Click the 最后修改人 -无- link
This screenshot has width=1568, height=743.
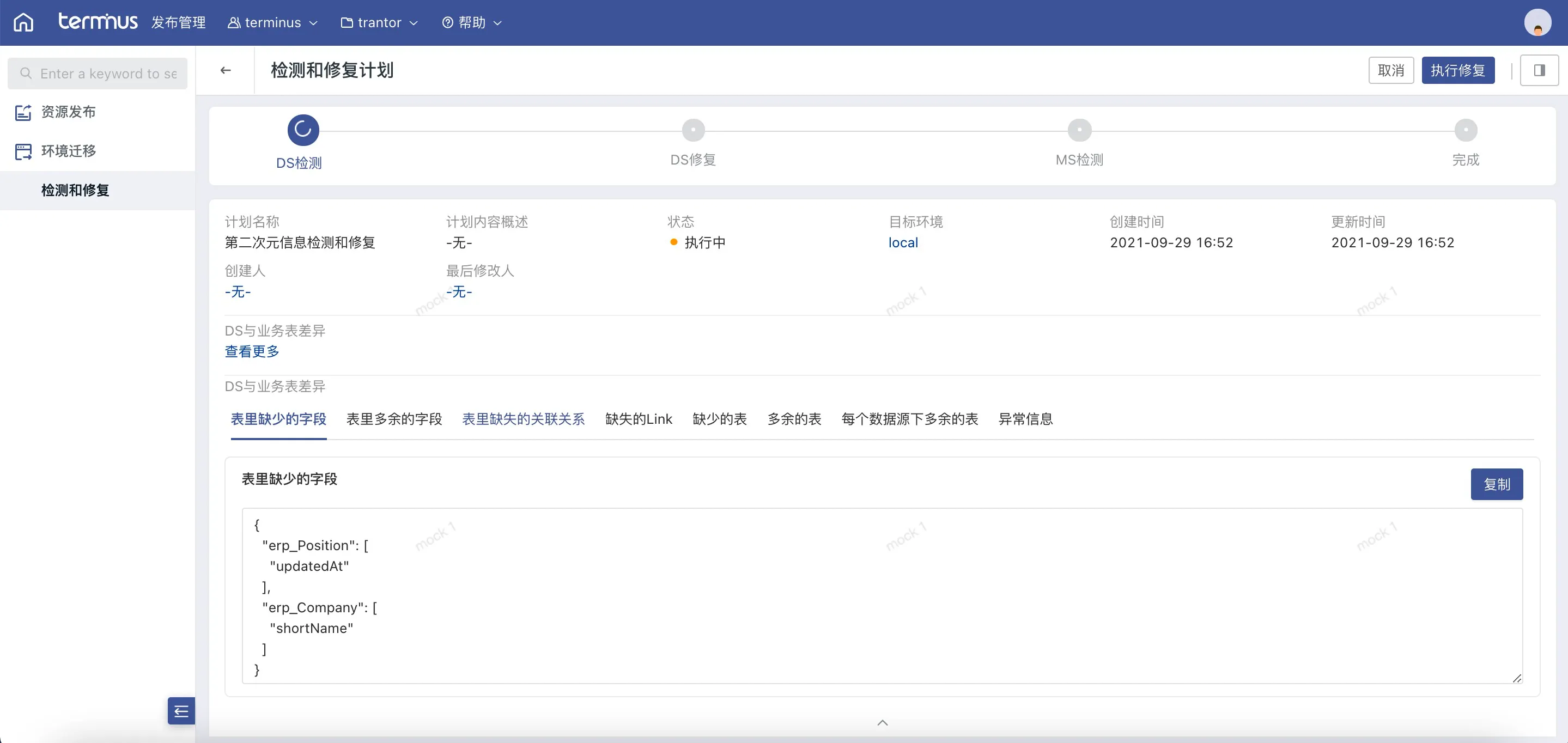(459, 292)
